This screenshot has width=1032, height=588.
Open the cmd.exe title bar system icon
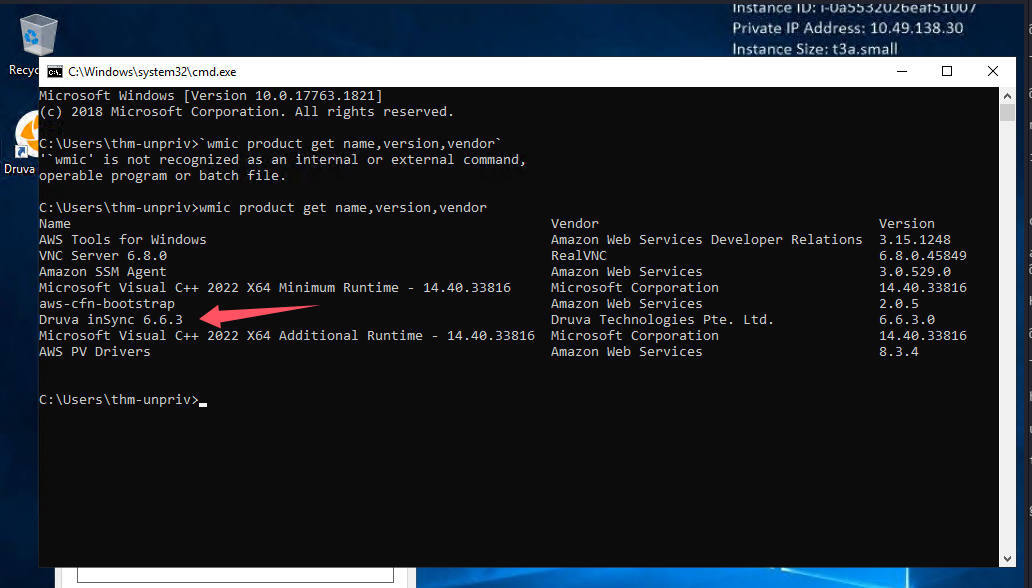point(55,72)
